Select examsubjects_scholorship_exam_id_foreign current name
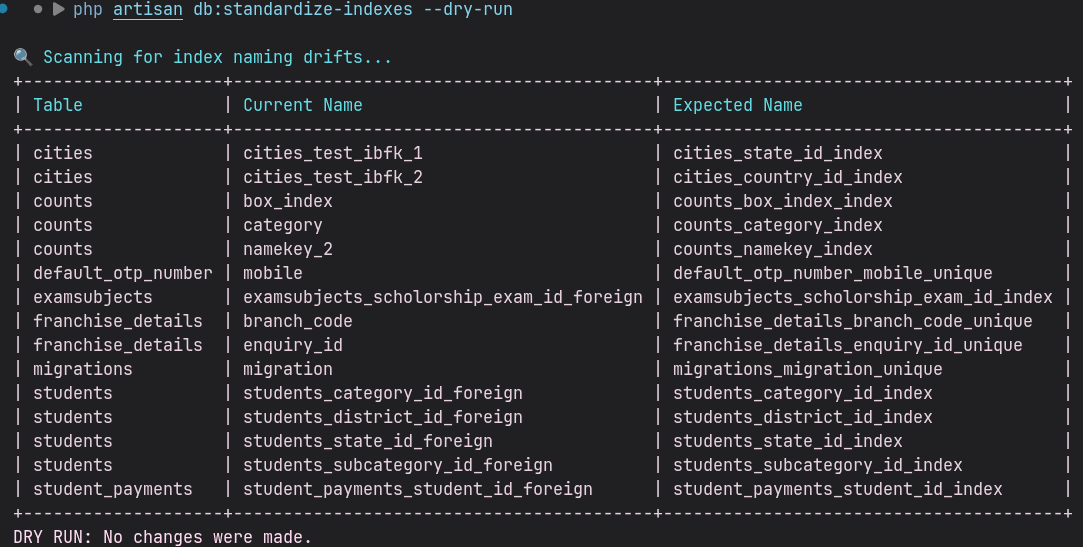The height and width of the screenshot is (547, 1083). [x=443, y=298]
